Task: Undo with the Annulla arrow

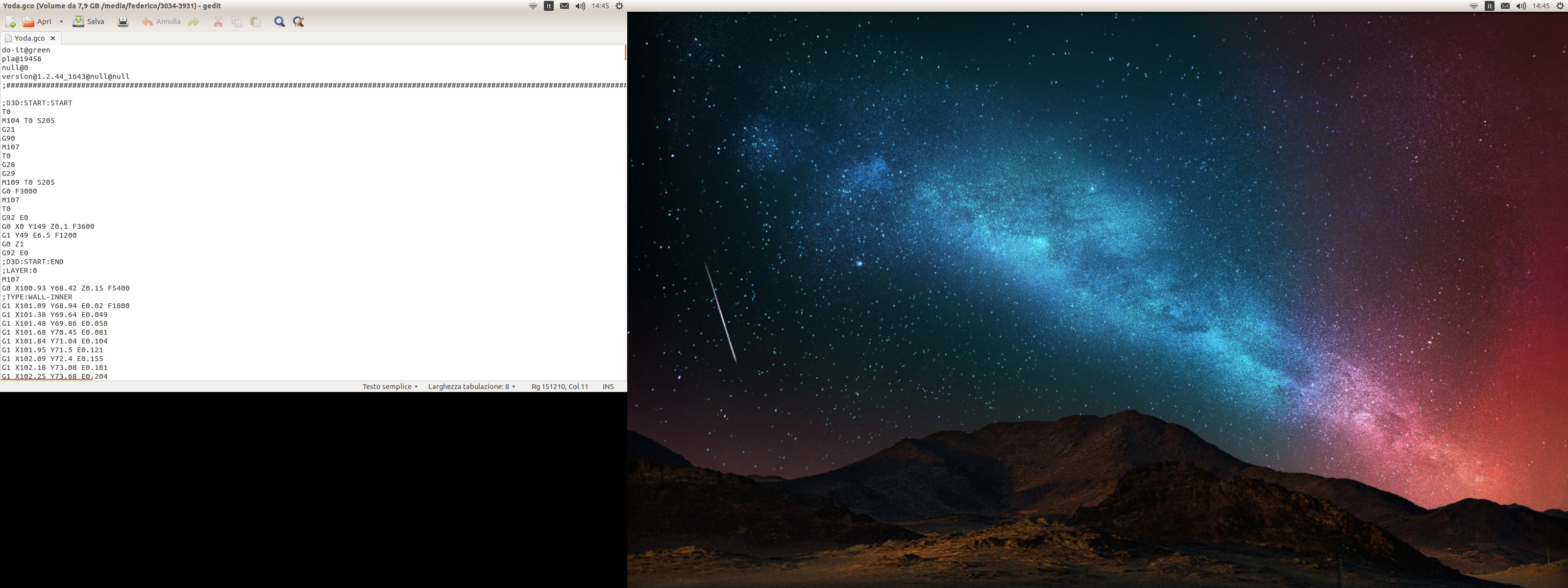Action: coord(161,22)
